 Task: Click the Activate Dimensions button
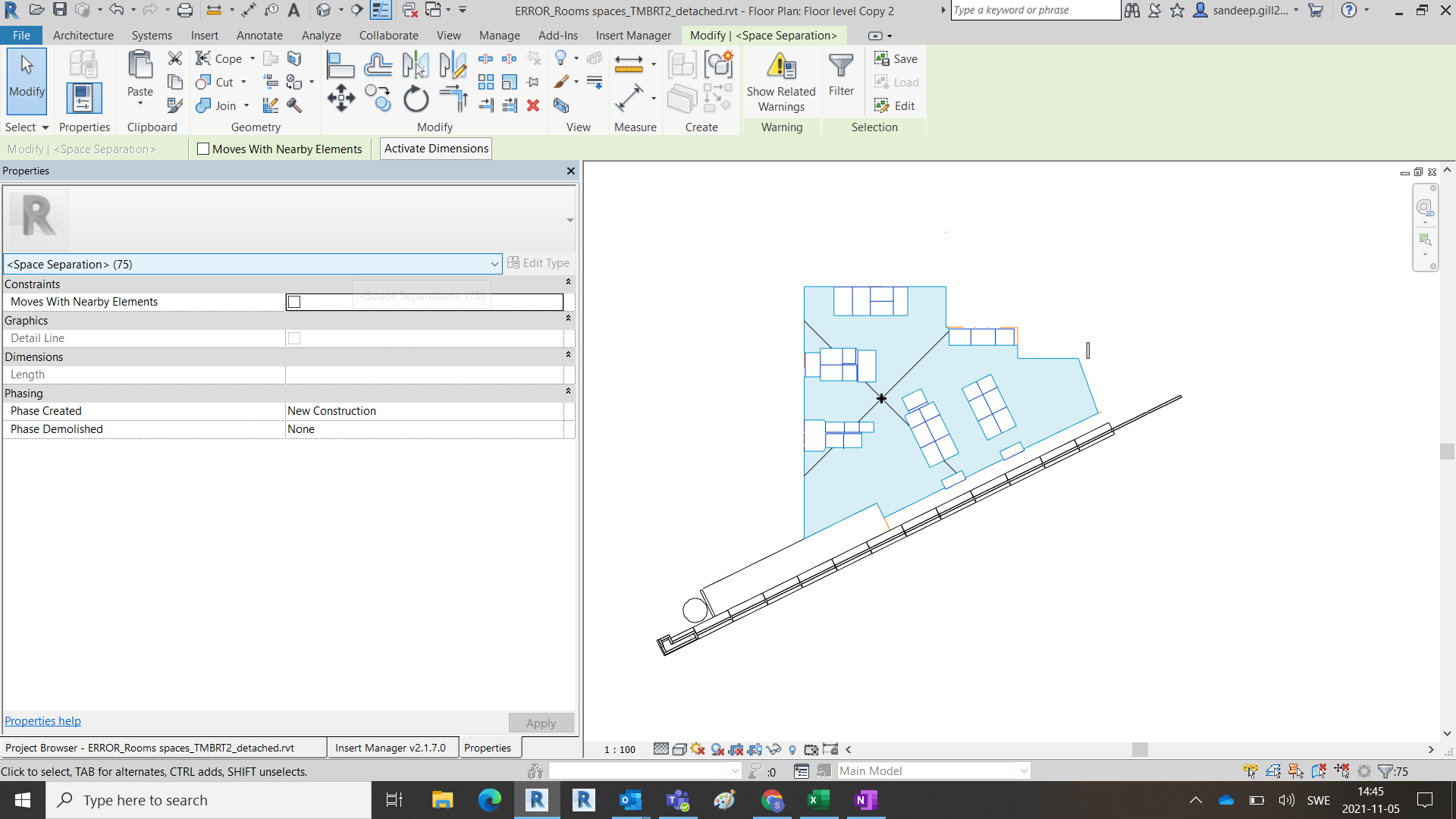[436, 149]
